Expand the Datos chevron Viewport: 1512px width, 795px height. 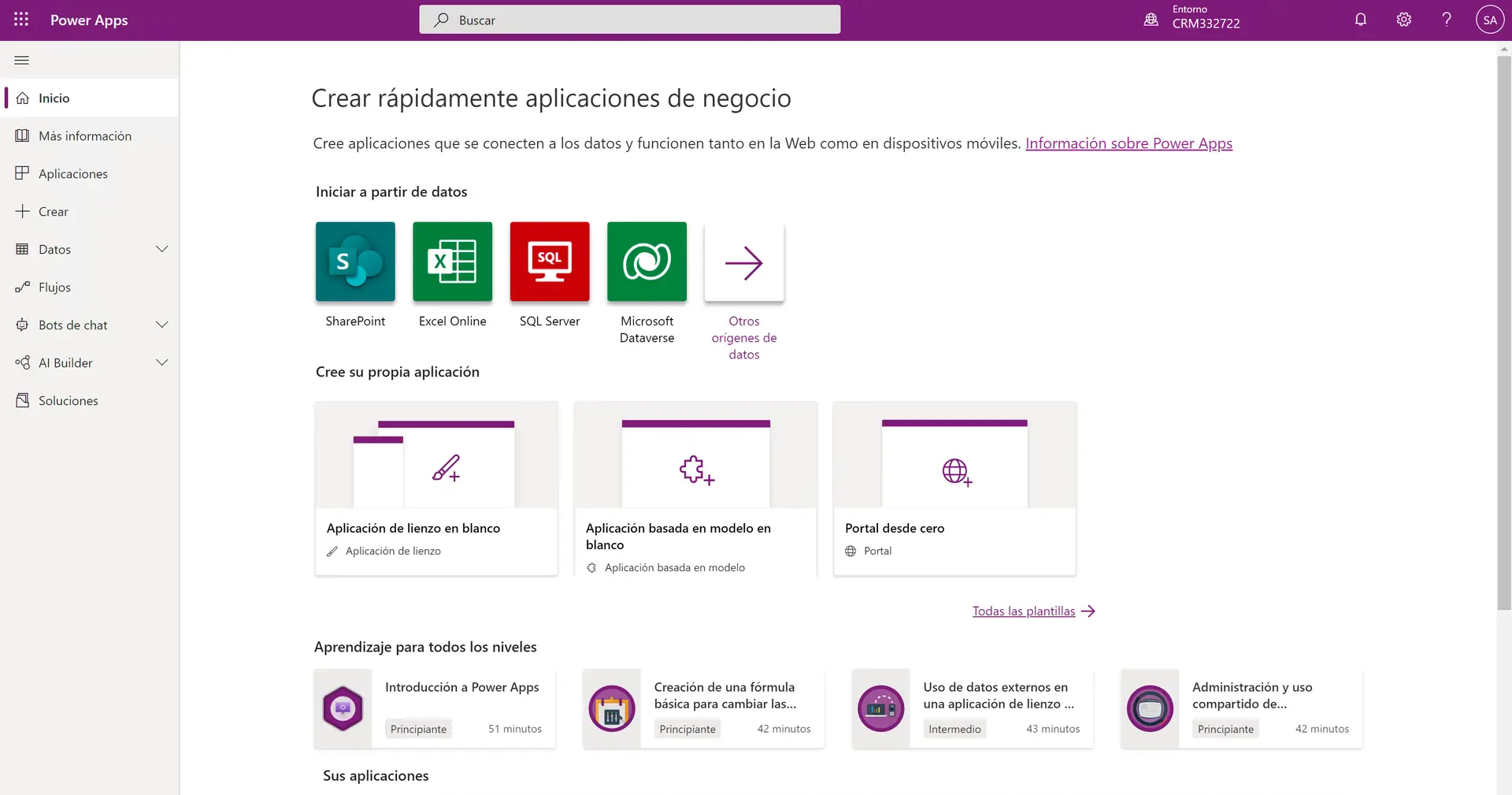point(162,249)
